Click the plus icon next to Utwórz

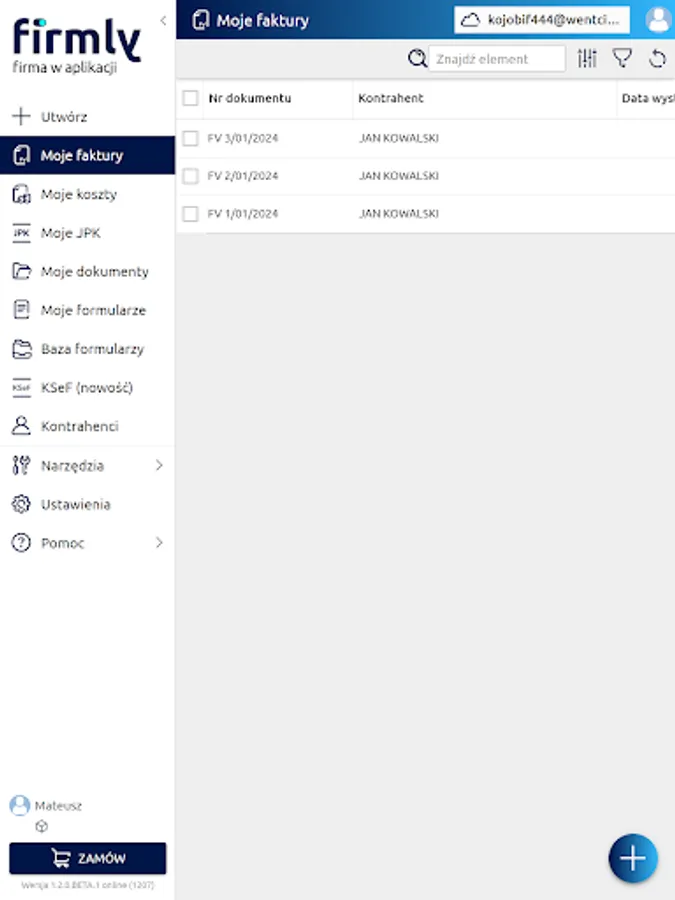point(21,117)
